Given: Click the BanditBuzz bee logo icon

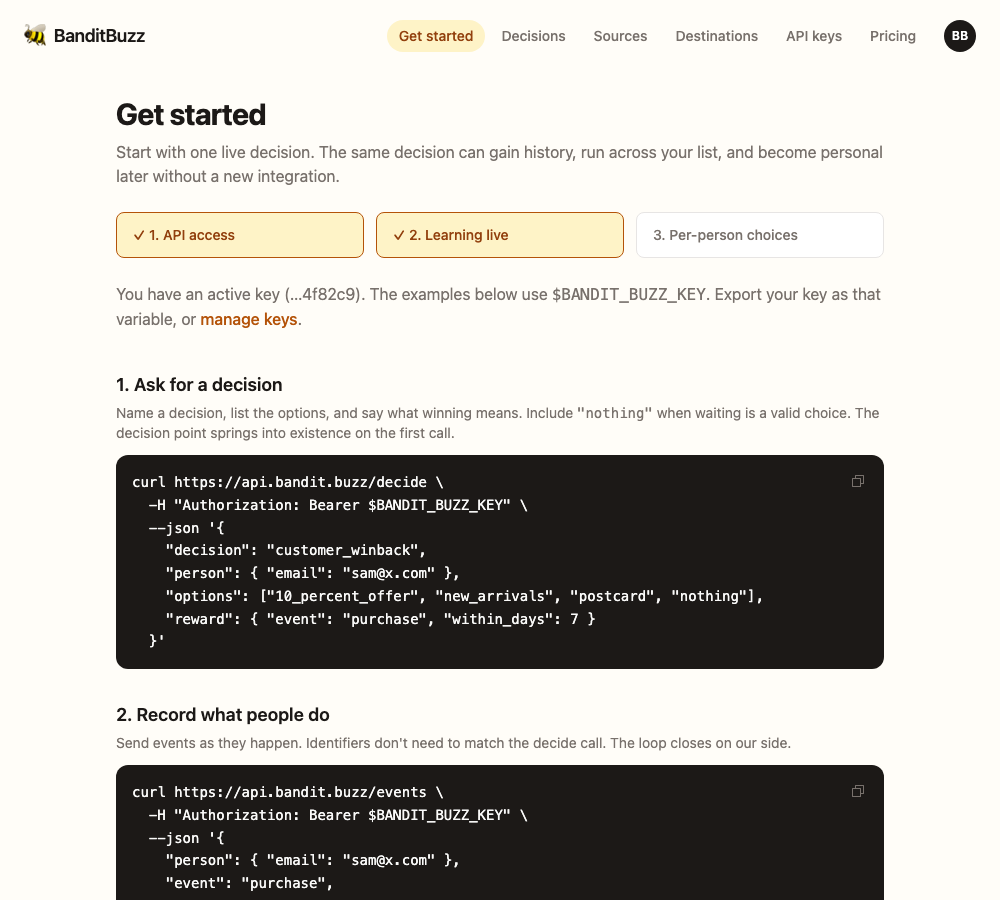Looking at the screenshot, I should [x=35, y=36].
